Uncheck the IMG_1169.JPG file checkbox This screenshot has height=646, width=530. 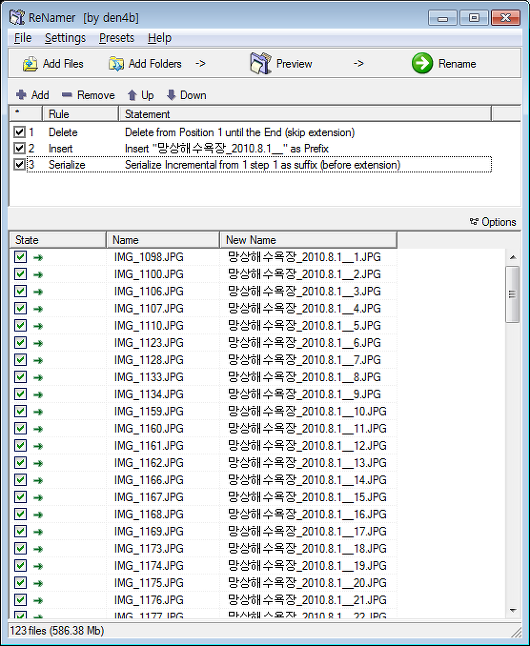(21, 531)
